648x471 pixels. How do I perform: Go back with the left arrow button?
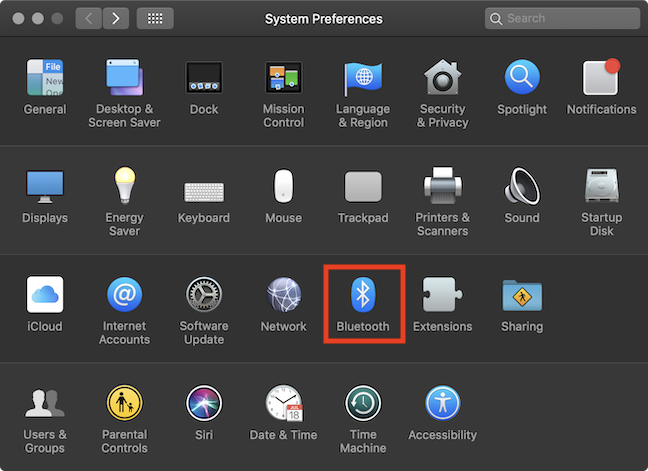89,19
